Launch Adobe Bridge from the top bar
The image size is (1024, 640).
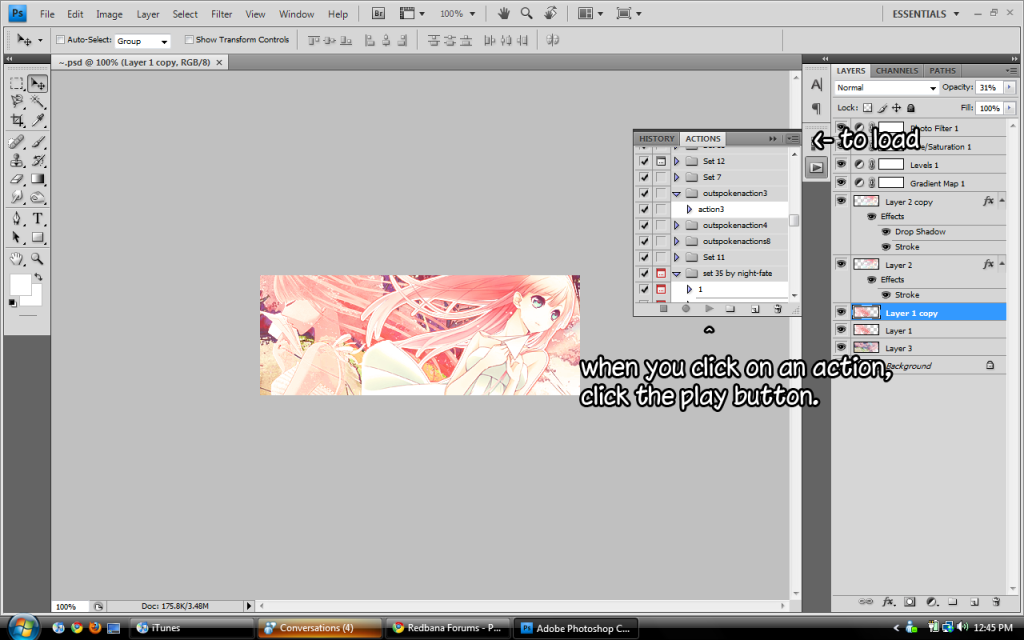378,14
